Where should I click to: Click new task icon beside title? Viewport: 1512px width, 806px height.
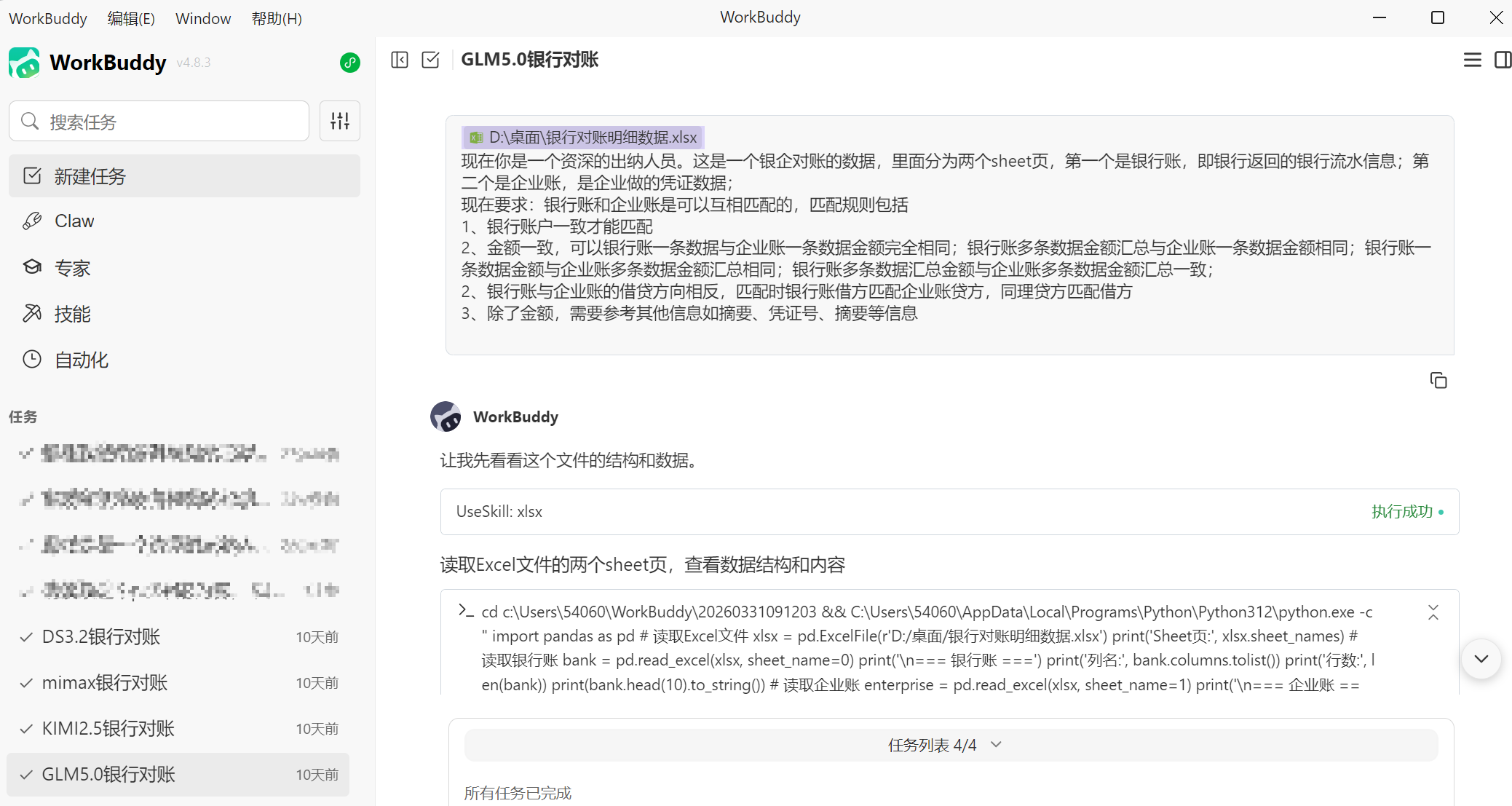click(431, 60)
